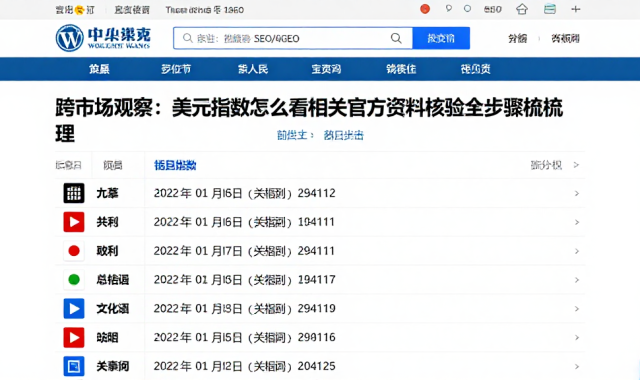Click green dot icon in 194117 row
Viewport: 640px width, 380px height.
click(74, 280)
